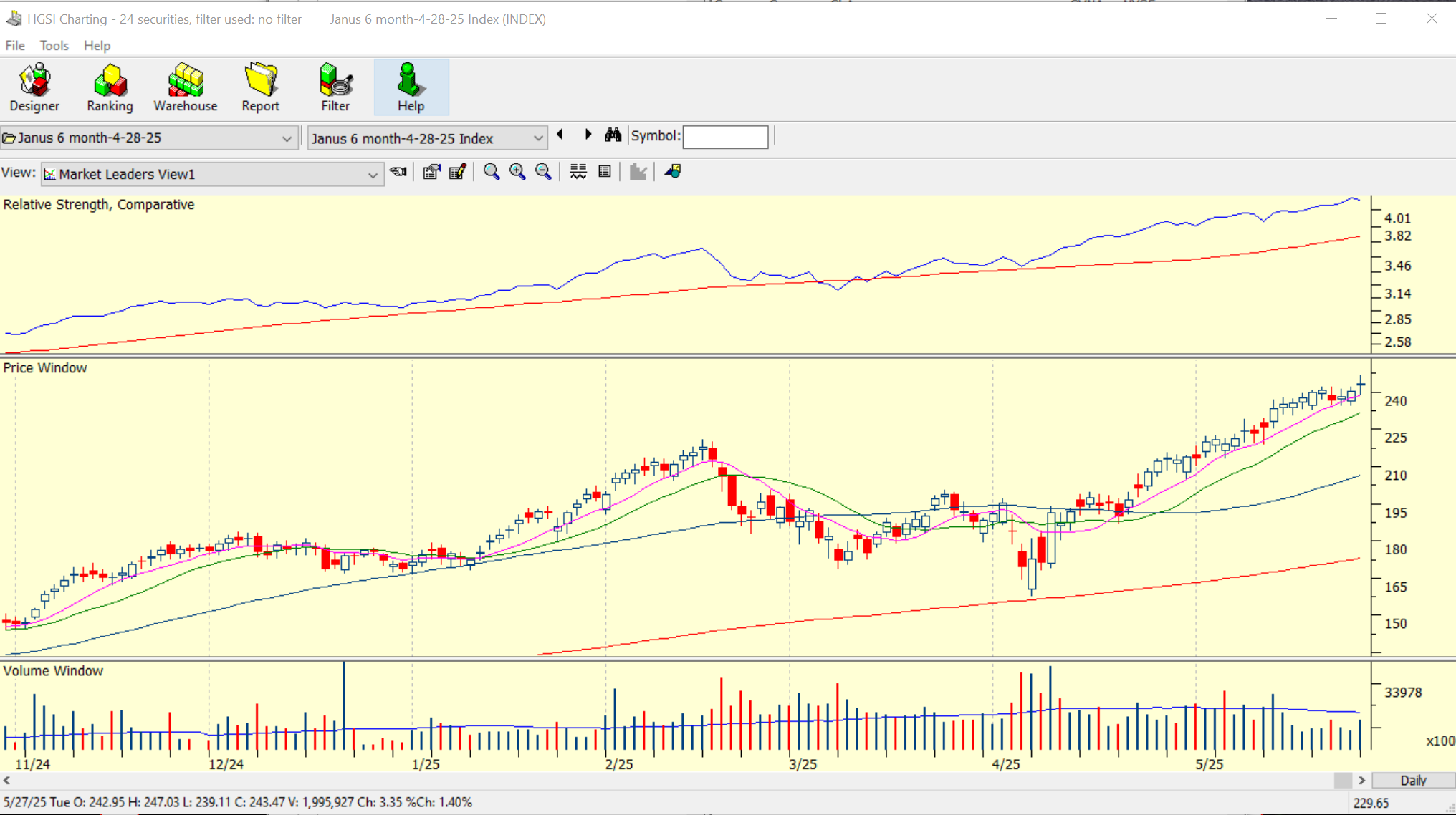Click the colored shapes drawing icon
The image size is (1456, 815).
pos(672,172)
